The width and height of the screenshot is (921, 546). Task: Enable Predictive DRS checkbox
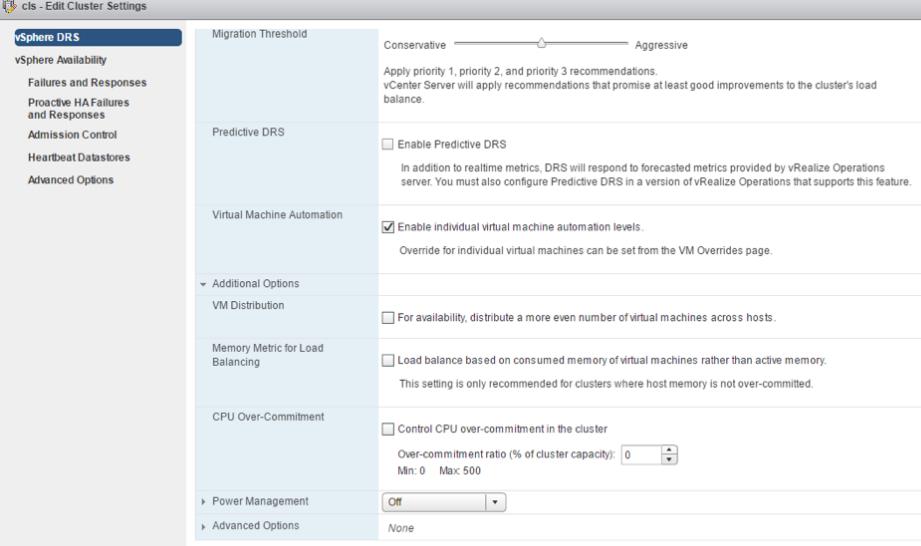[x=389, y=144]
